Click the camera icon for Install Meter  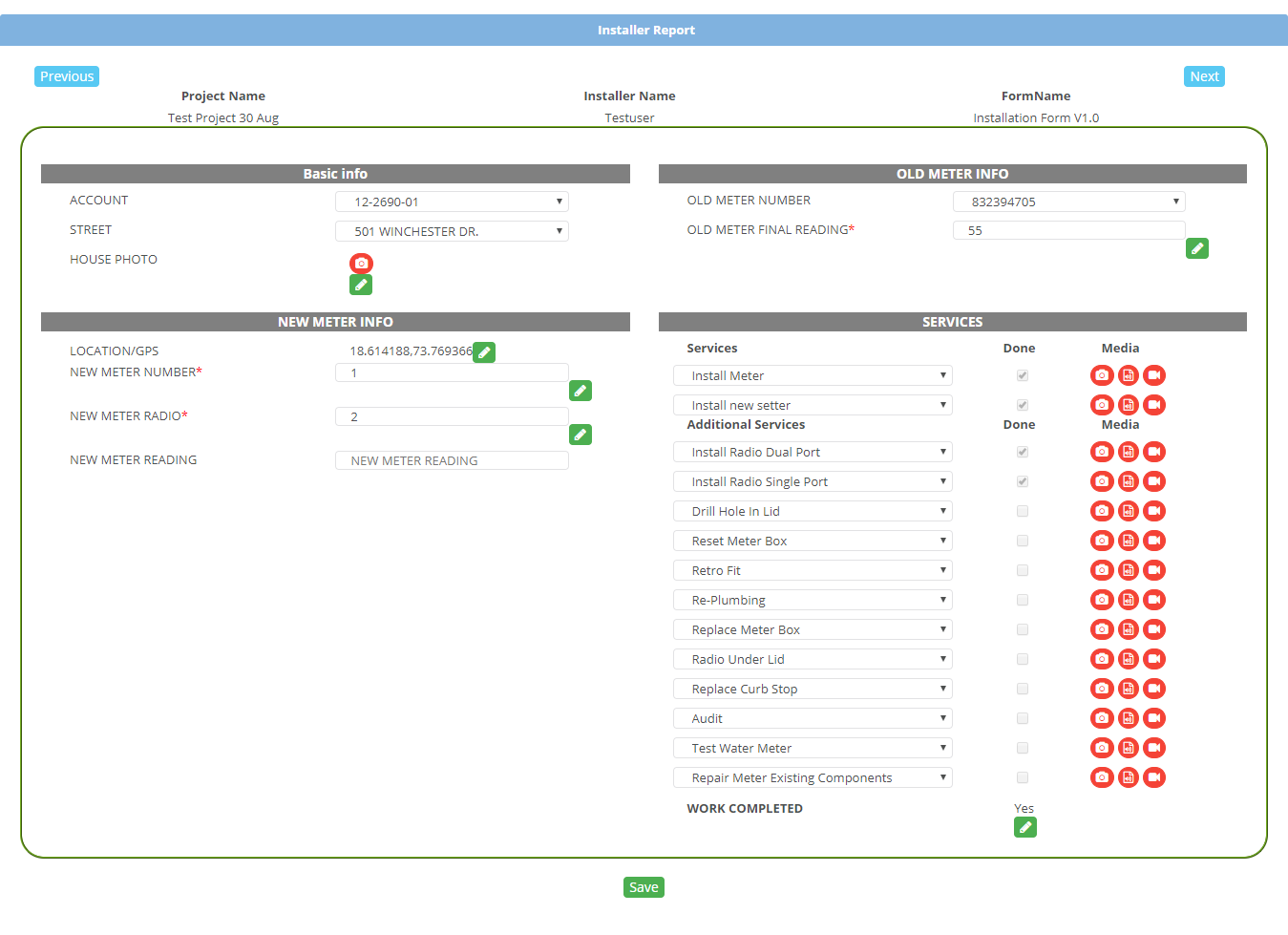coord(1102,375)
